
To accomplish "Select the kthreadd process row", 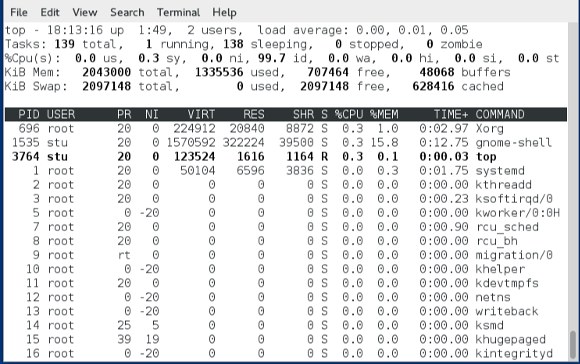I will (x=286, y=185).
